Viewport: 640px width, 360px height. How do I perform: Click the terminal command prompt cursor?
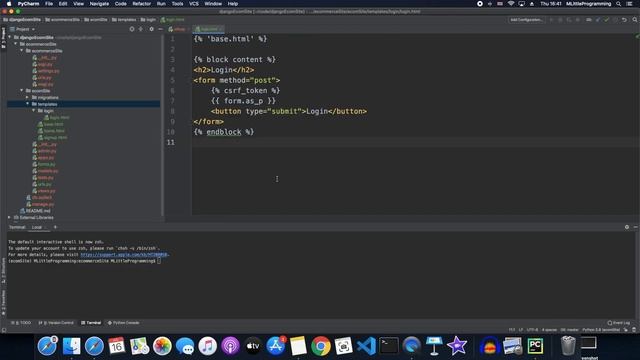[x=159, y=260]
